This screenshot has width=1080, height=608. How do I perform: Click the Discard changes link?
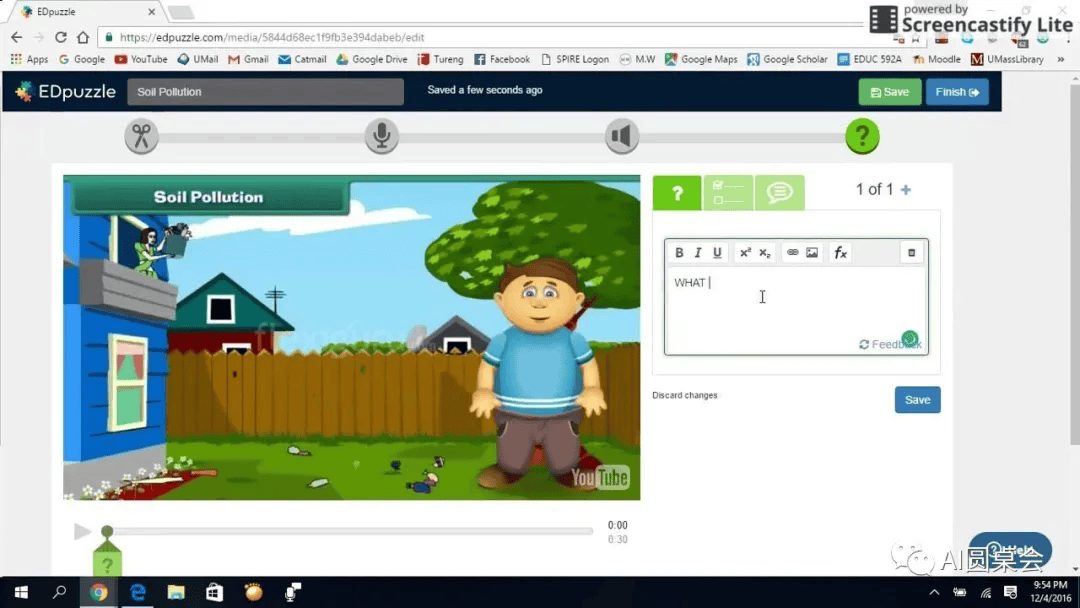pyautogui.click(x=685, y=396)
